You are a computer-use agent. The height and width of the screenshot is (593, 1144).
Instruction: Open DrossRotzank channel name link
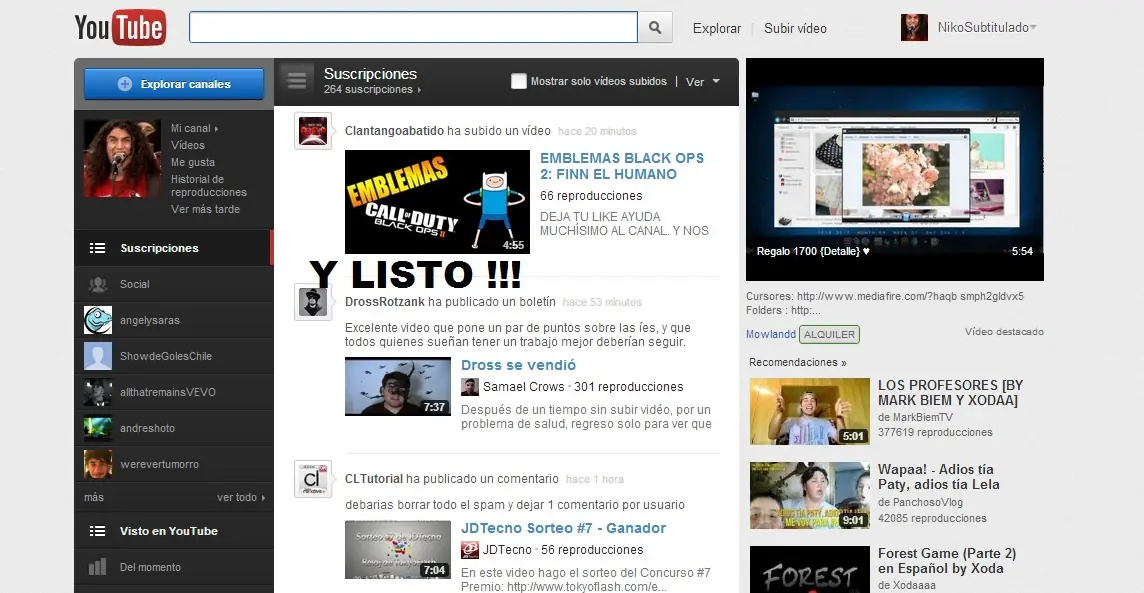(384, 302)
